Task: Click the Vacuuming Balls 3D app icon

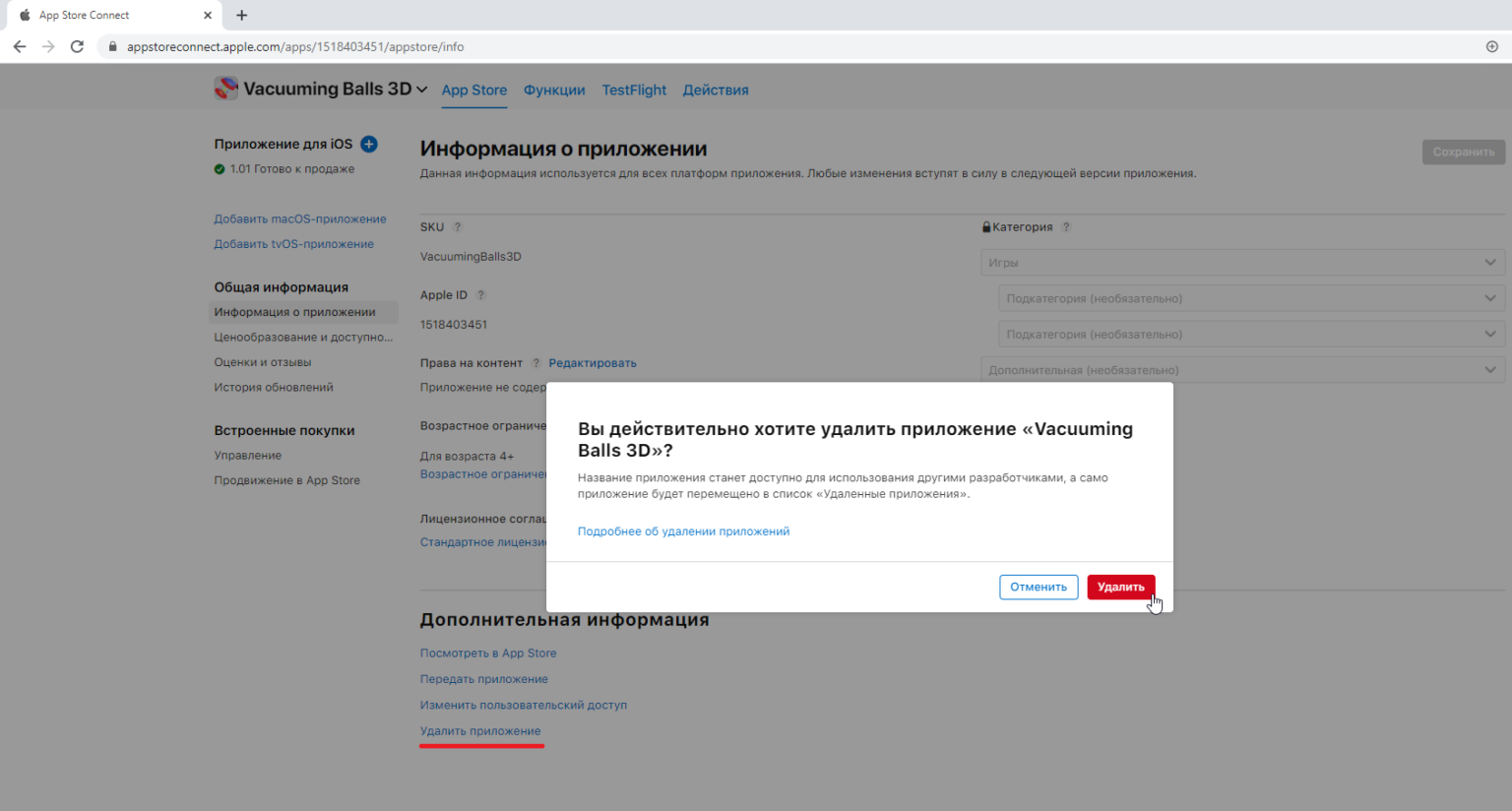Action: point(225,89)
